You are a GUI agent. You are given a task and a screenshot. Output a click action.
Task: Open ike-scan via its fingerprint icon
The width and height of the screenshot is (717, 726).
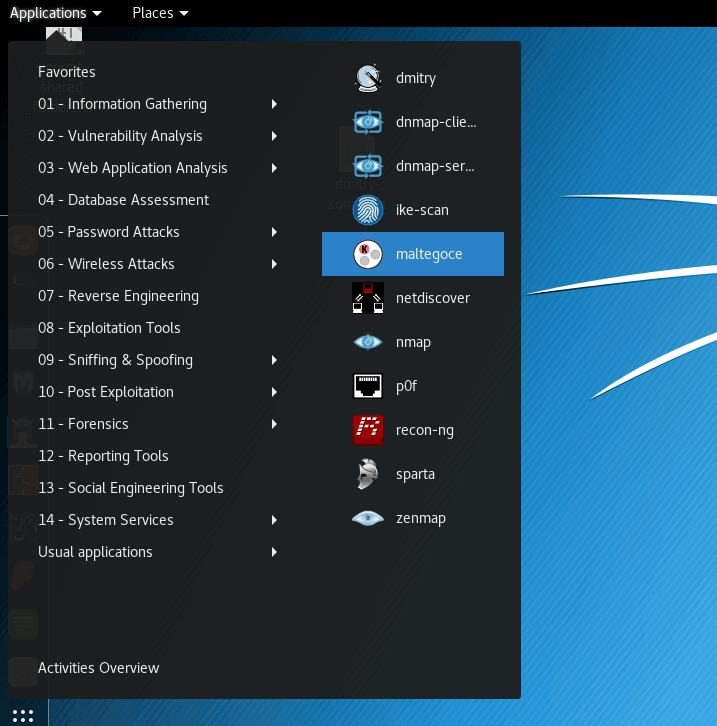[x=368, y=210]
